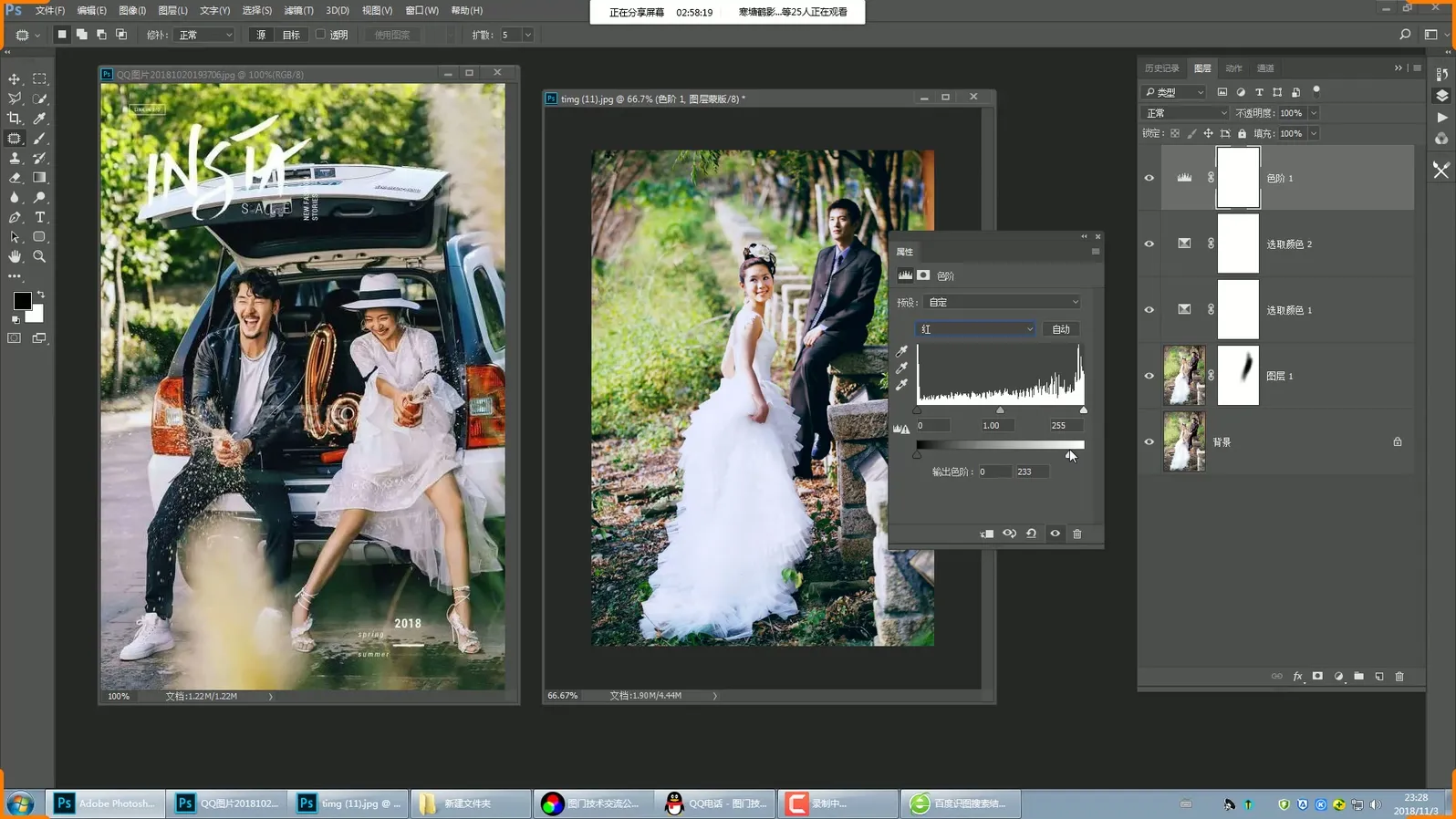Pick the Clone Stamp tool
This screenshot has width=1456, height=819.
coord(15,159)
